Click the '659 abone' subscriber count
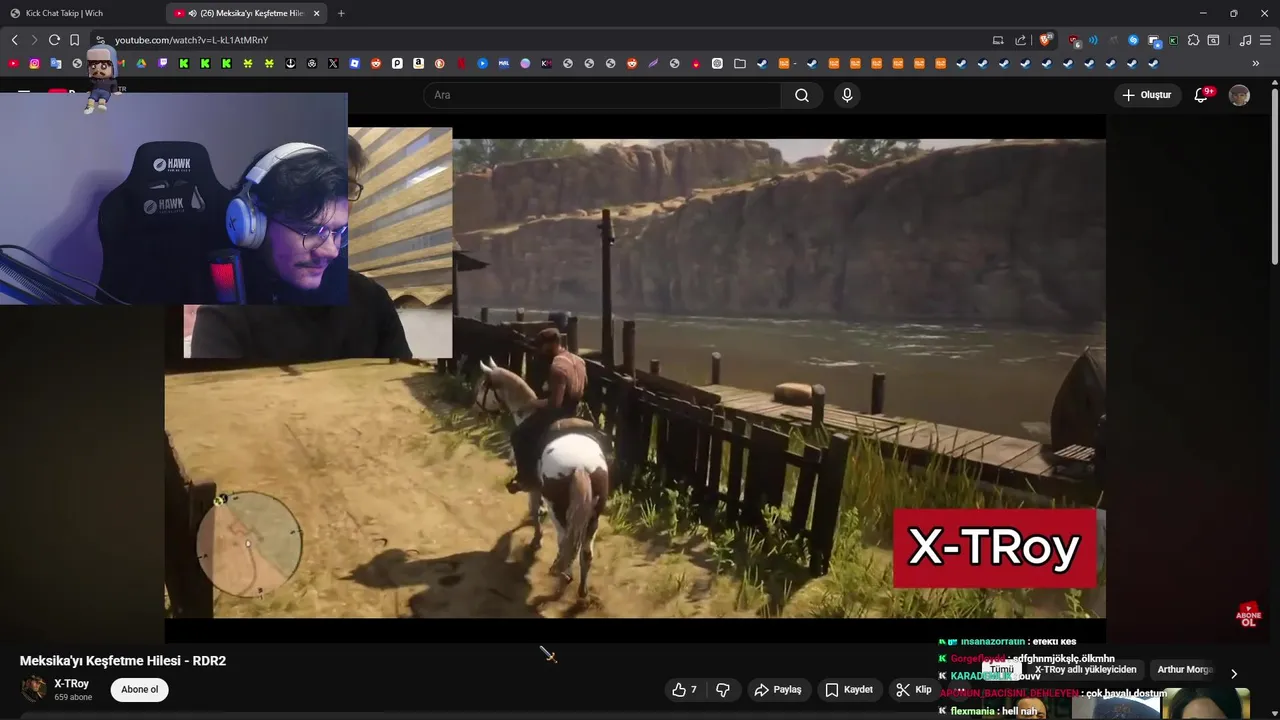1280x720 pixels. click(73, 697)
